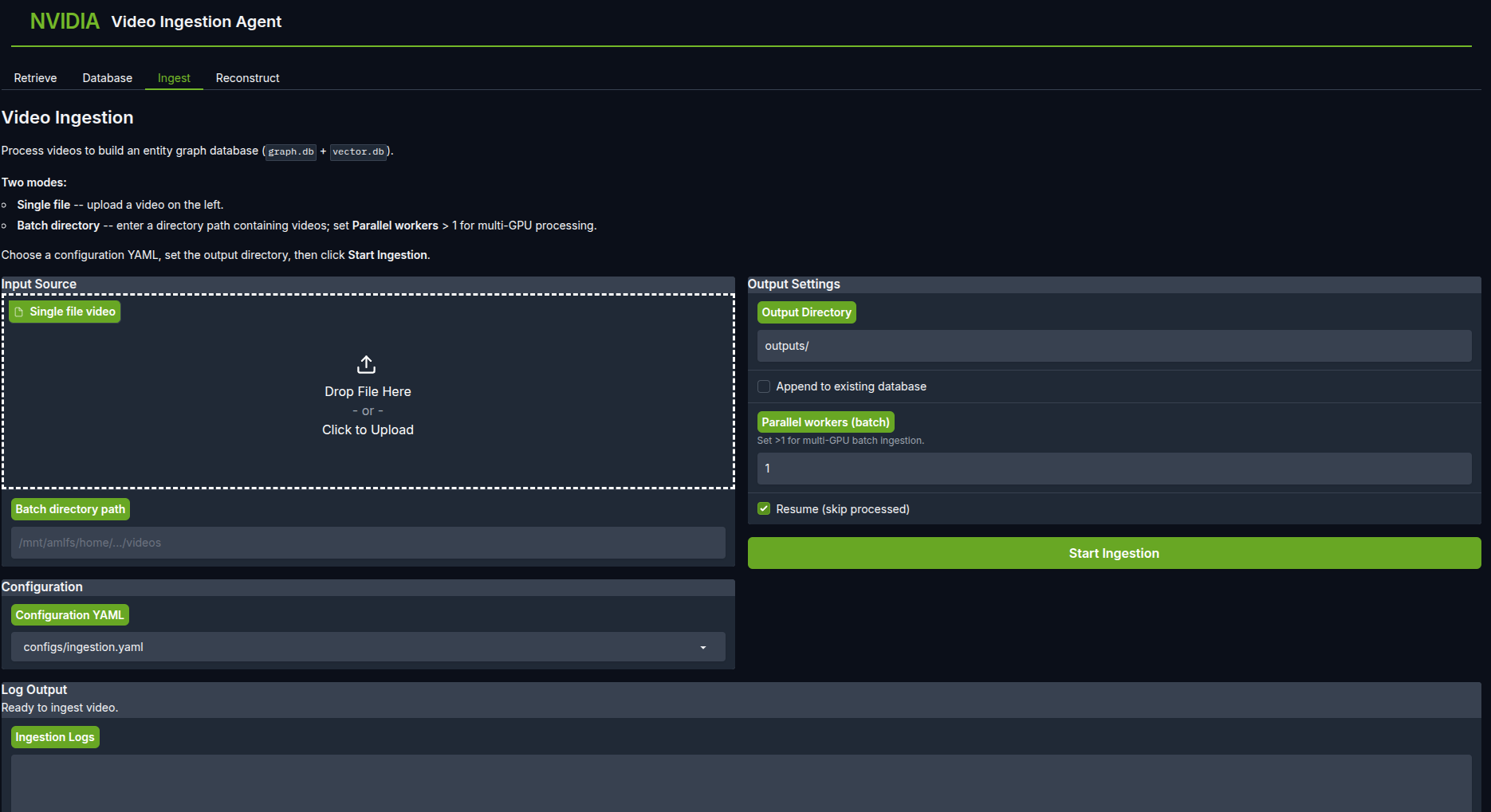Enable Append to existing database checkbox
1491x812 pixels.
[x=764, y=386]
